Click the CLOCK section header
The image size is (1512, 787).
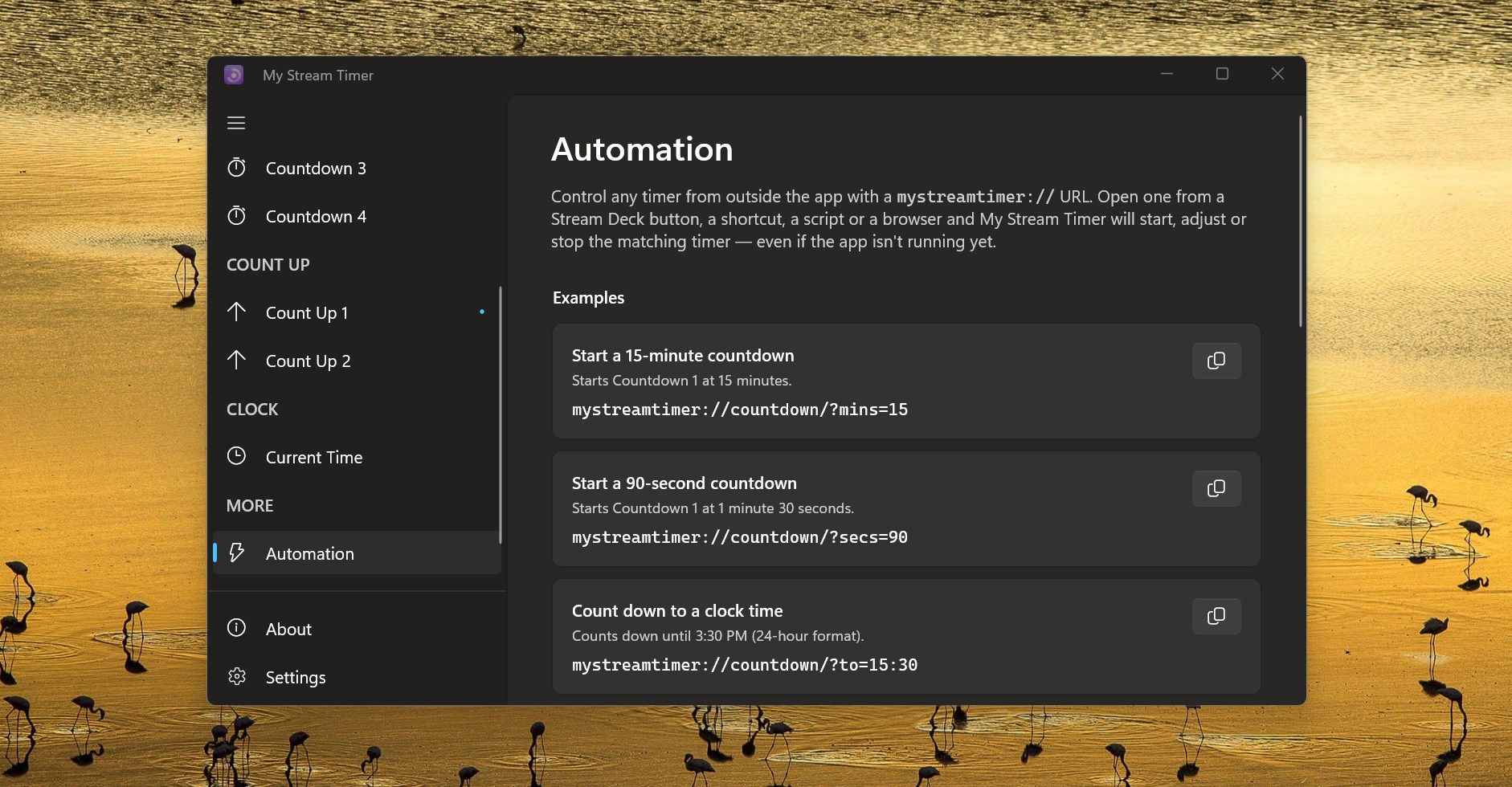coord(252,409)
